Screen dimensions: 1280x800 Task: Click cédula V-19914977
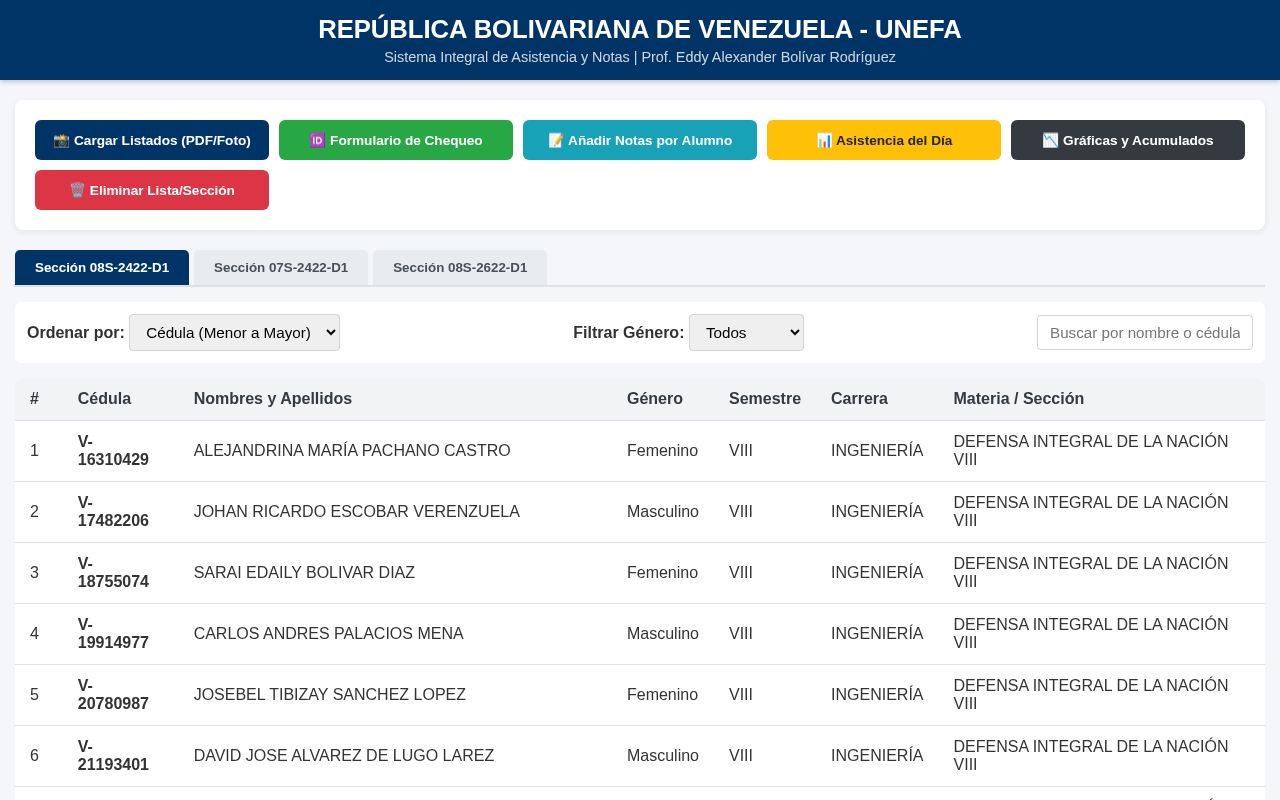click(113, 634)
